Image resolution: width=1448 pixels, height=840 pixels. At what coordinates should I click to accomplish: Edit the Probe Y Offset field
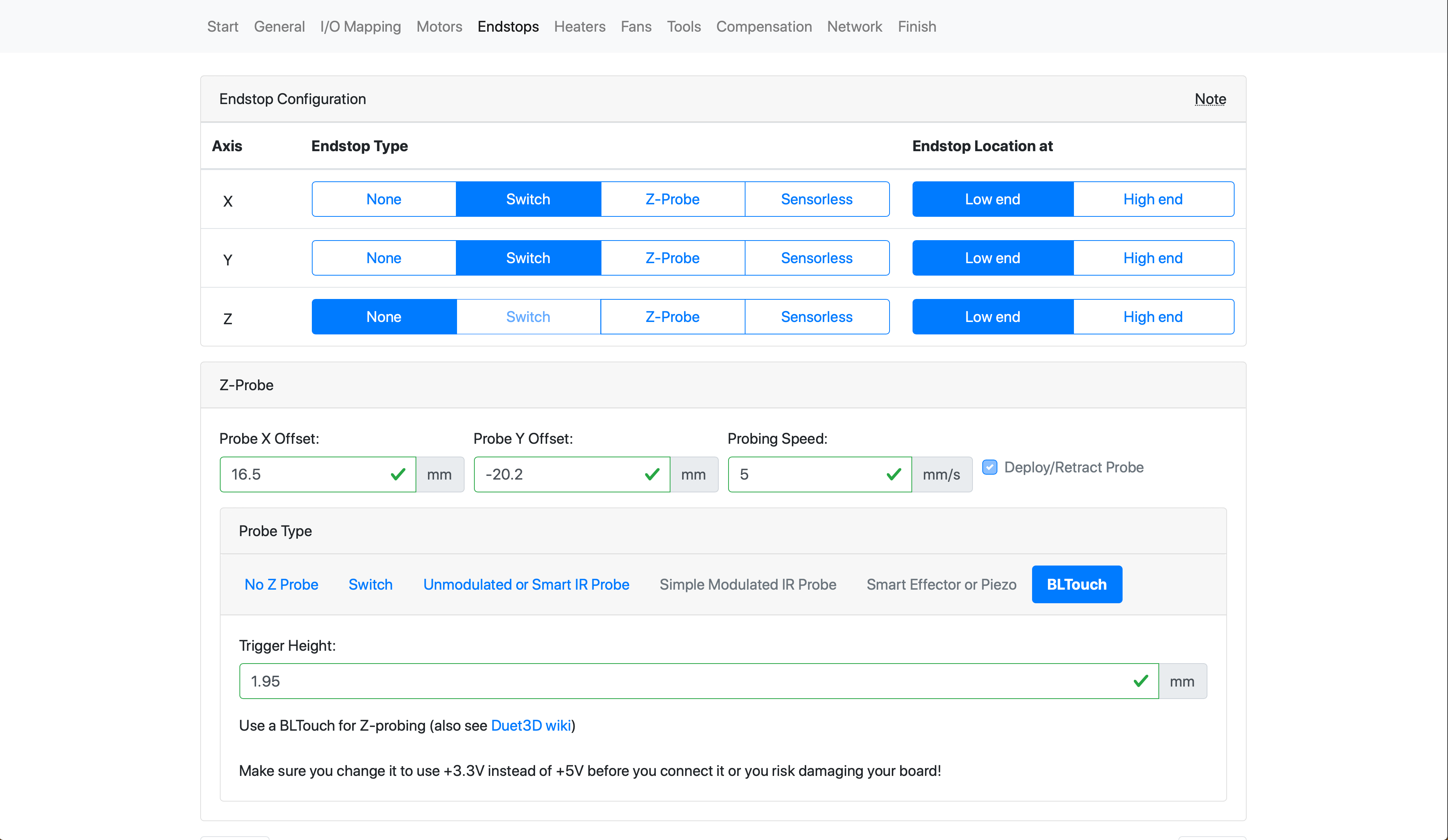(x=571, y=475)
